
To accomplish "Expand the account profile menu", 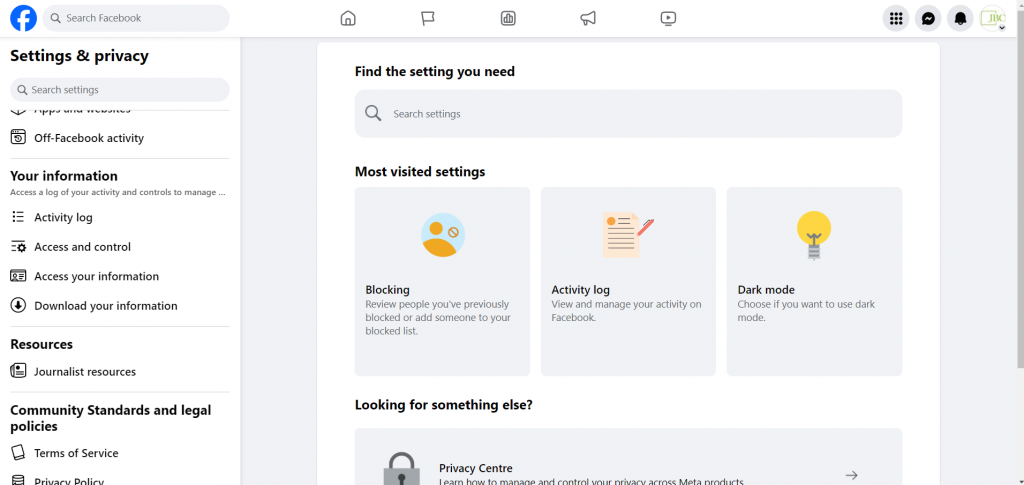I will (992, 18).
